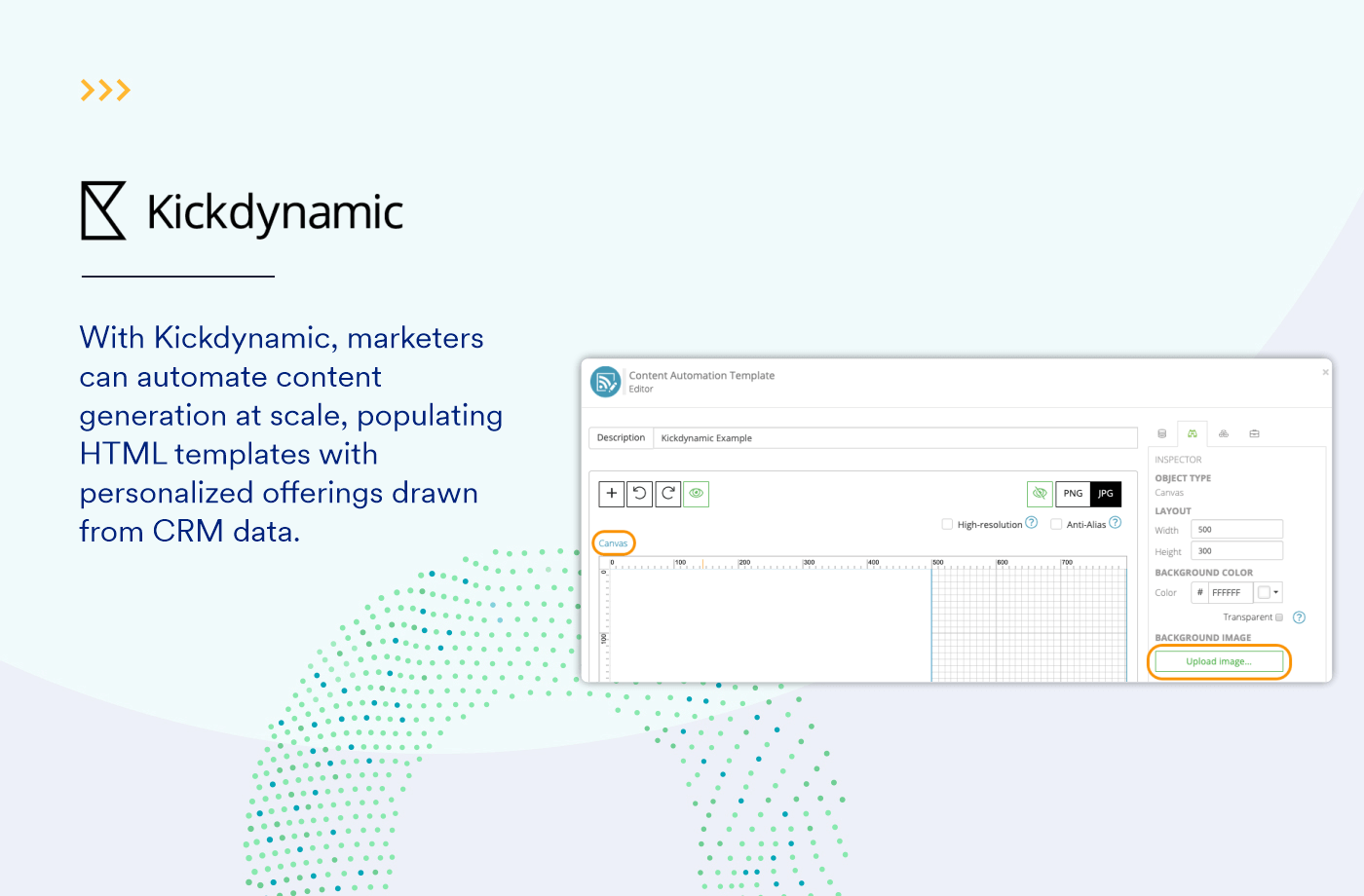
Task: Open the database tab icon
Action: 1161,433
